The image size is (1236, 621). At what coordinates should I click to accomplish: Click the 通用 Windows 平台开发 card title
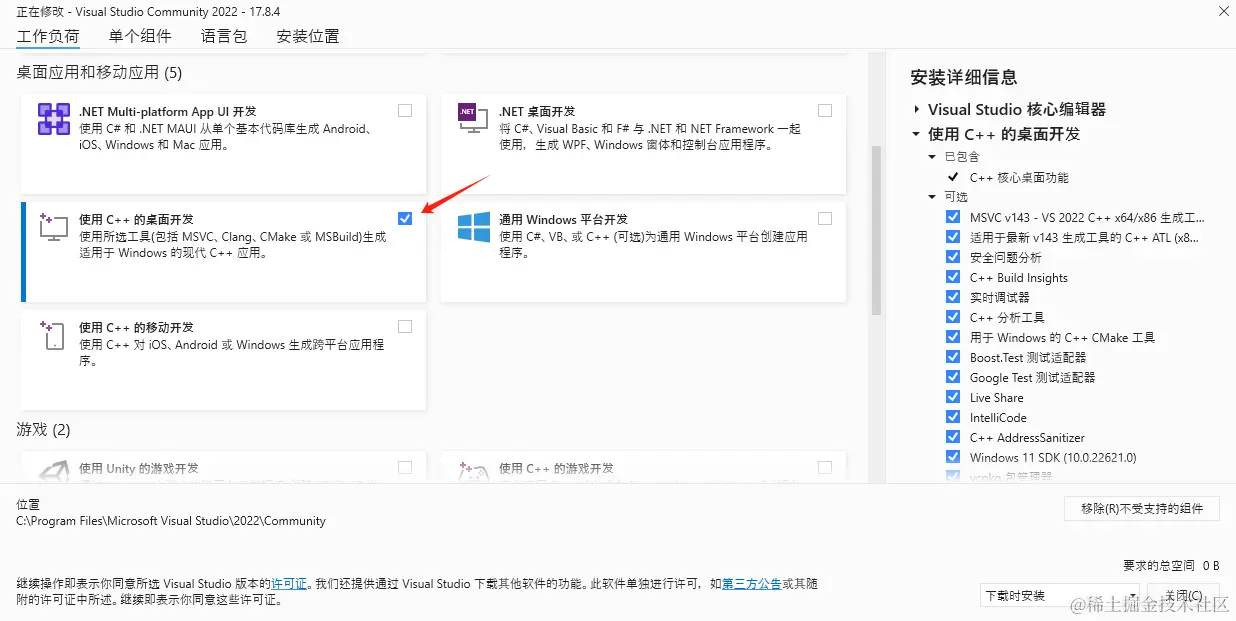(563, 219)
